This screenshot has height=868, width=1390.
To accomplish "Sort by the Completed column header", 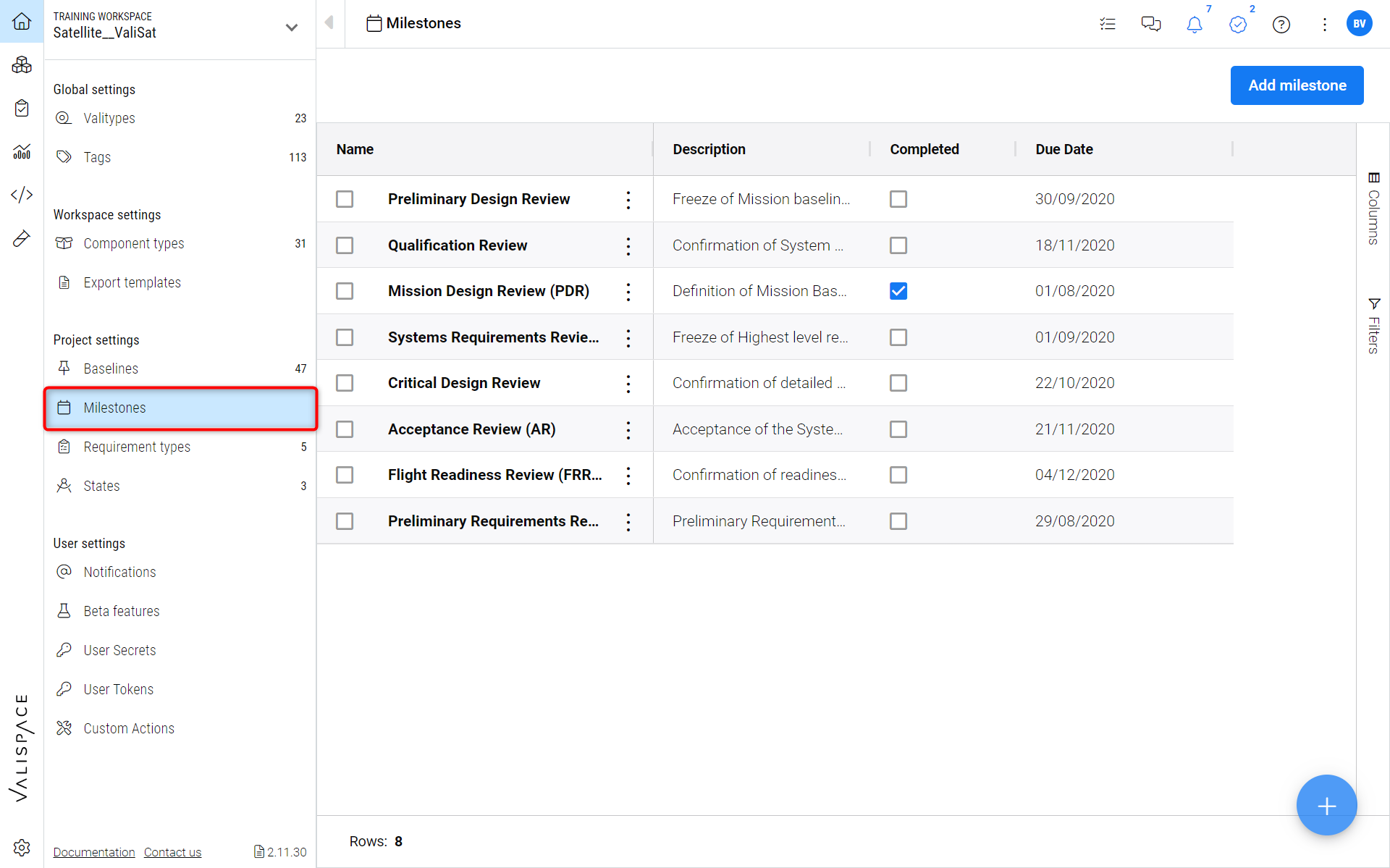I will point(924,149).
